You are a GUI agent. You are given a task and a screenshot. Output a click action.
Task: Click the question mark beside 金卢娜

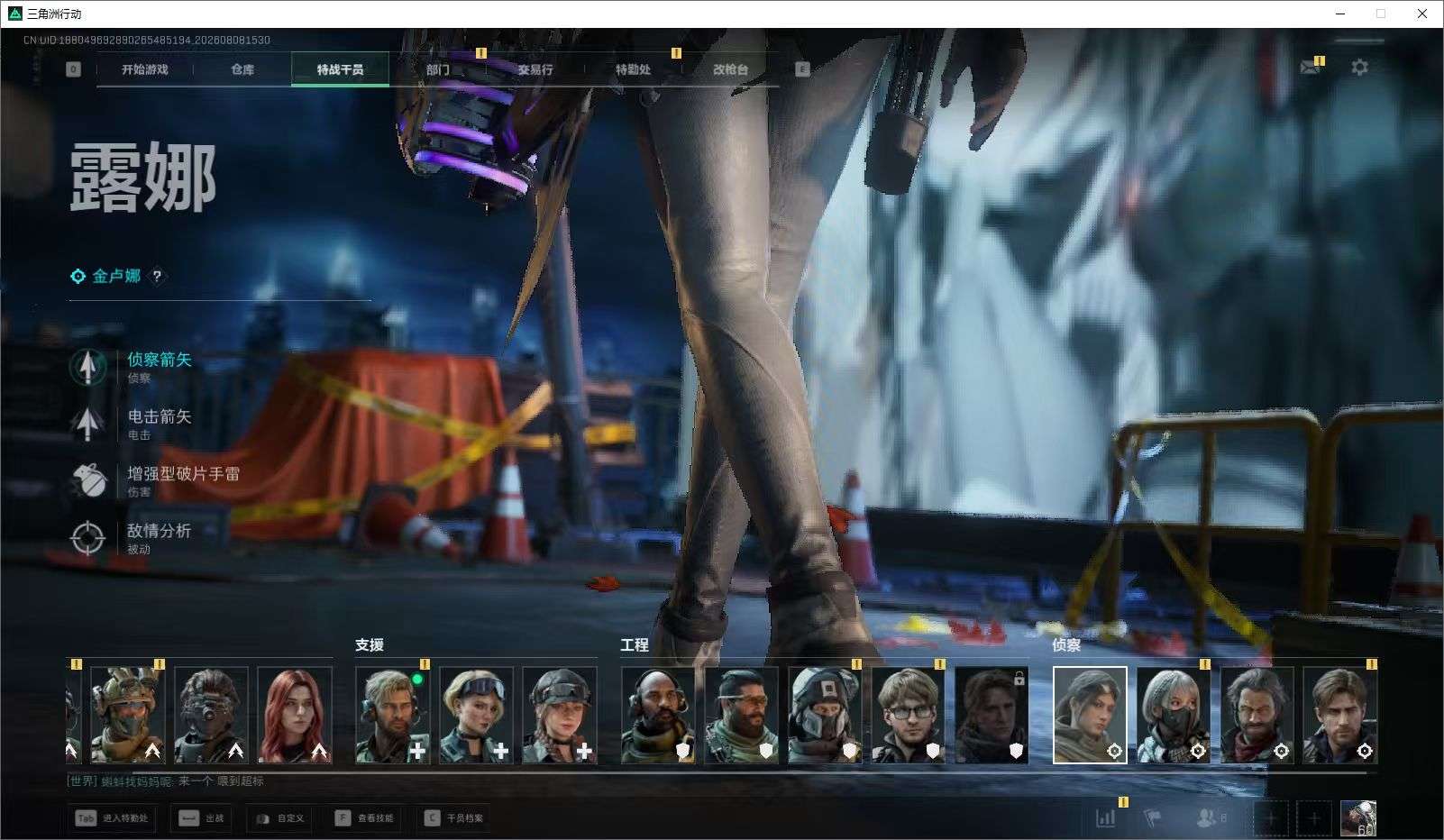(x=157, y=276)
